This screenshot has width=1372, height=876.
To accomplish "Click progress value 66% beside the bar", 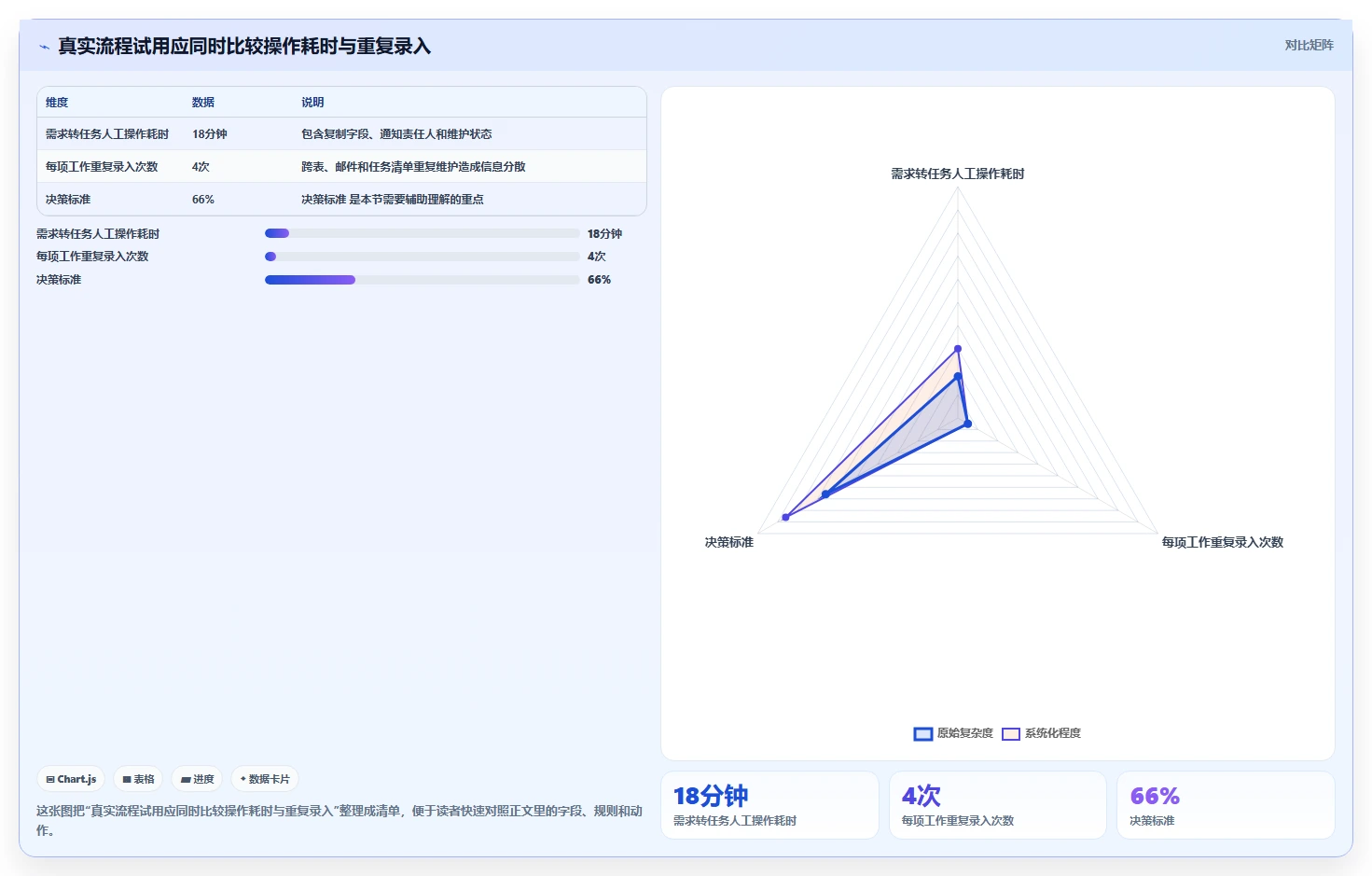I will click(599, 280).
